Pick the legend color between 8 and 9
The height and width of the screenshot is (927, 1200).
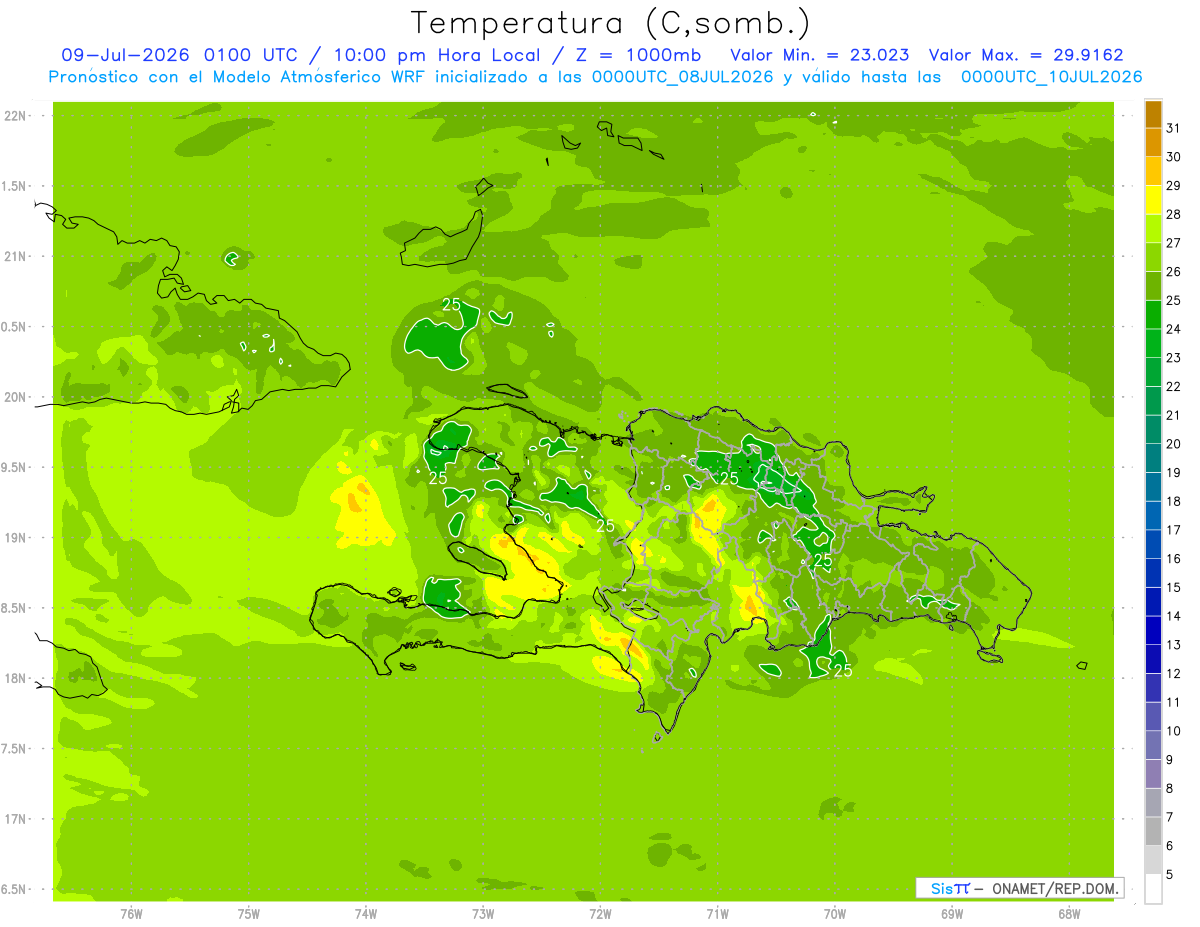[x=1153, y=774]
